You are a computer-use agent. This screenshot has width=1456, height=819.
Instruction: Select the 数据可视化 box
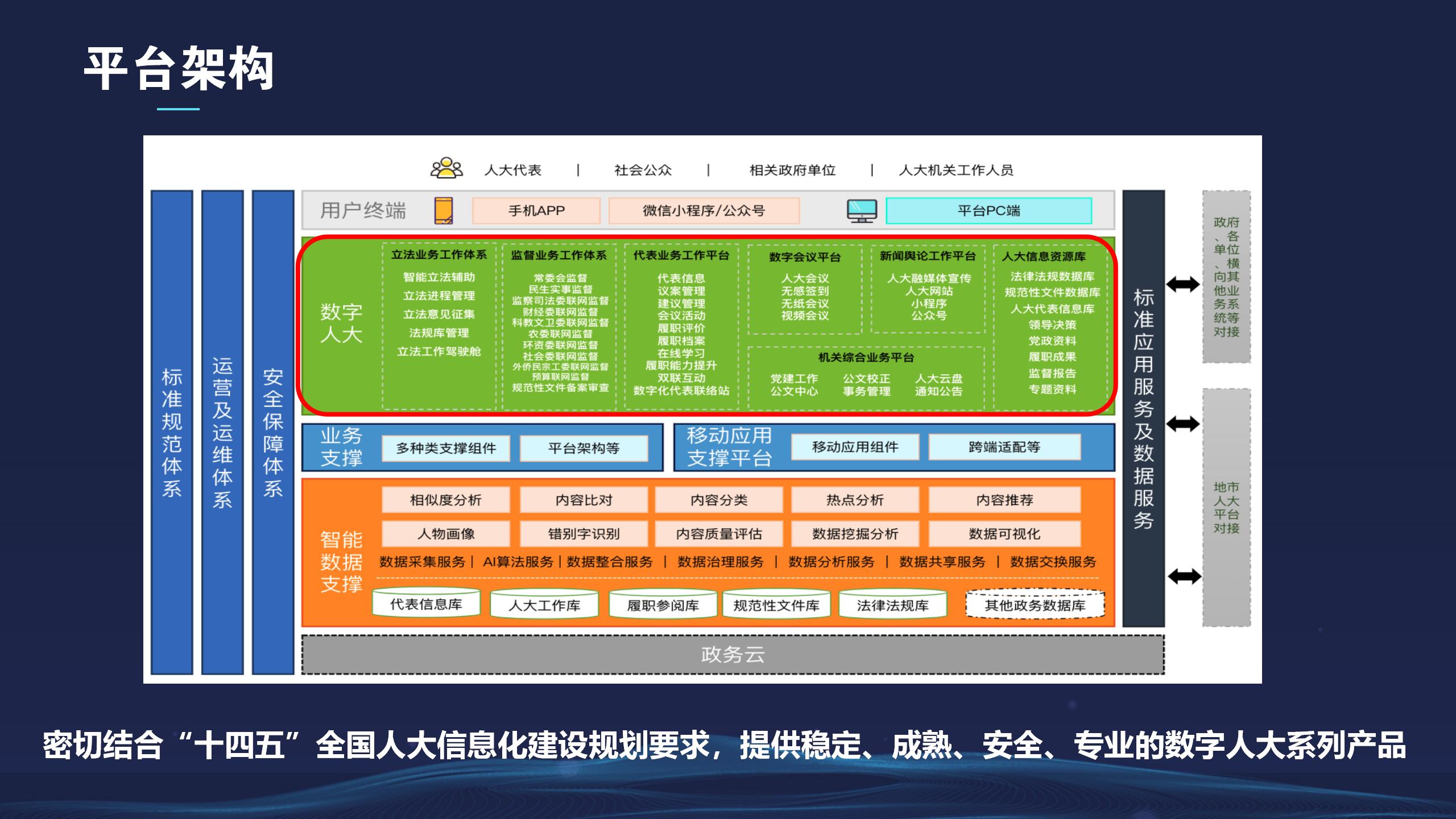point(1004,533)
